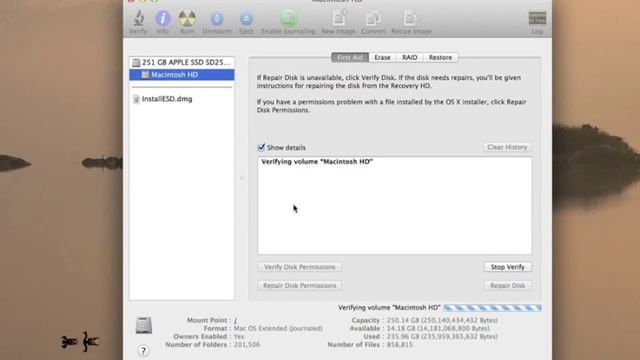Select the Macintosh HD volume
640x360 pixels.
(x=182, y=75)
